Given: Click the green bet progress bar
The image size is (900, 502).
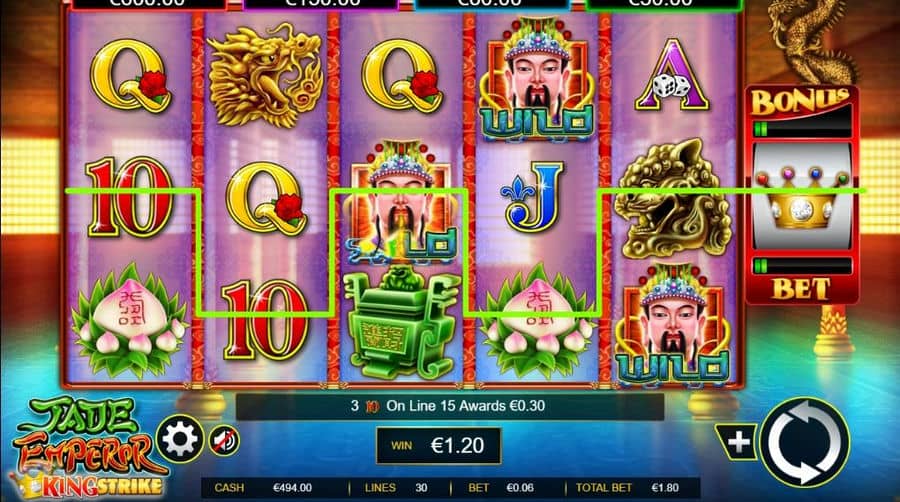Looking at the screenshot, I should point(802,266).
